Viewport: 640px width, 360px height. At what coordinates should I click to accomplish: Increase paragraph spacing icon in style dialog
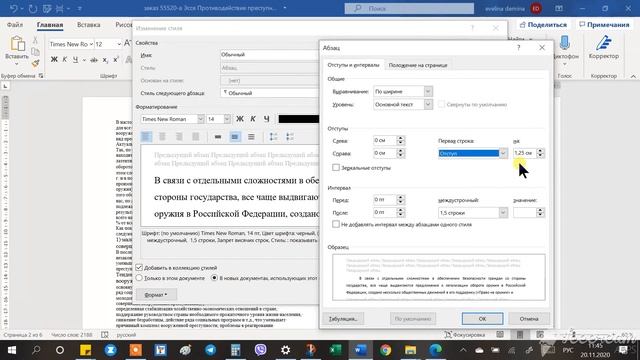click(x=273, y=137)
